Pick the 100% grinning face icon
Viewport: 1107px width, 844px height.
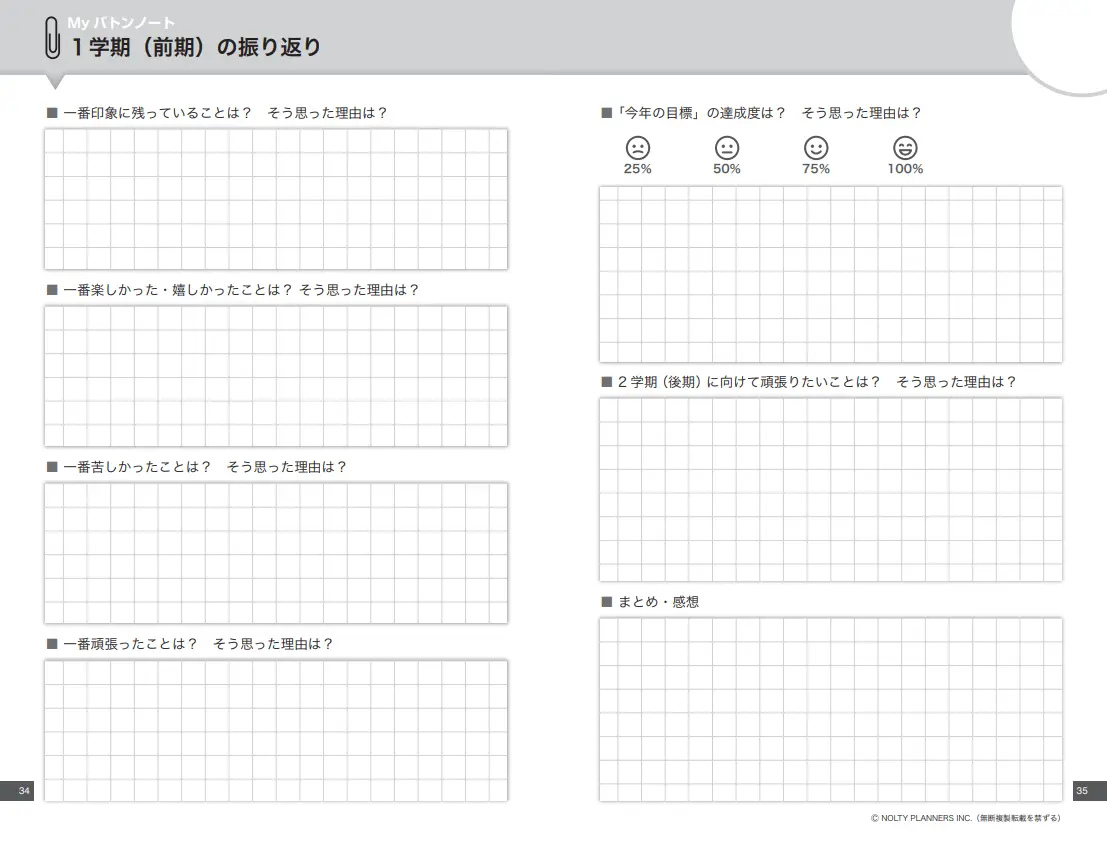pyautogui.click(x=905, y=148)
